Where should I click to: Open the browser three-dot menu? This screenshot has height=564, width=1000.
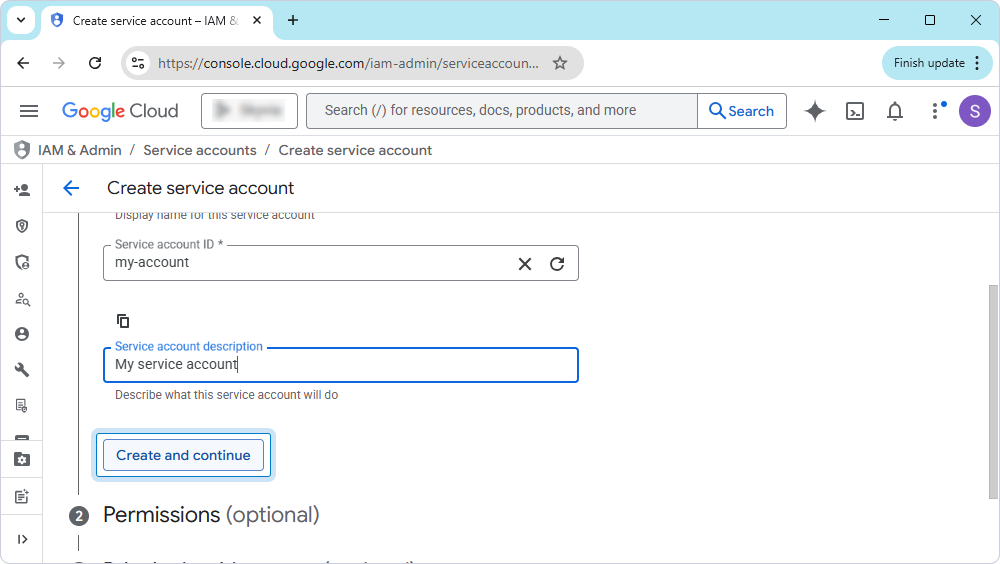[978, 63]
